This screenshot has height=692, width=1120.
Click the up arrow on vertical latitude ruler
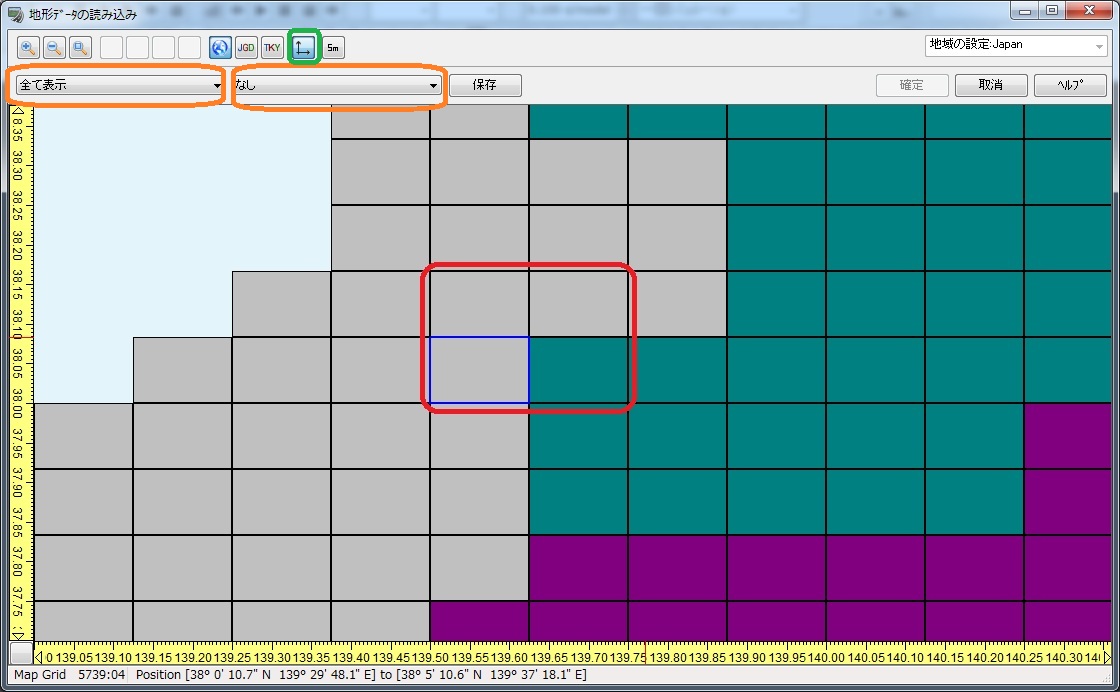(18, 111)
